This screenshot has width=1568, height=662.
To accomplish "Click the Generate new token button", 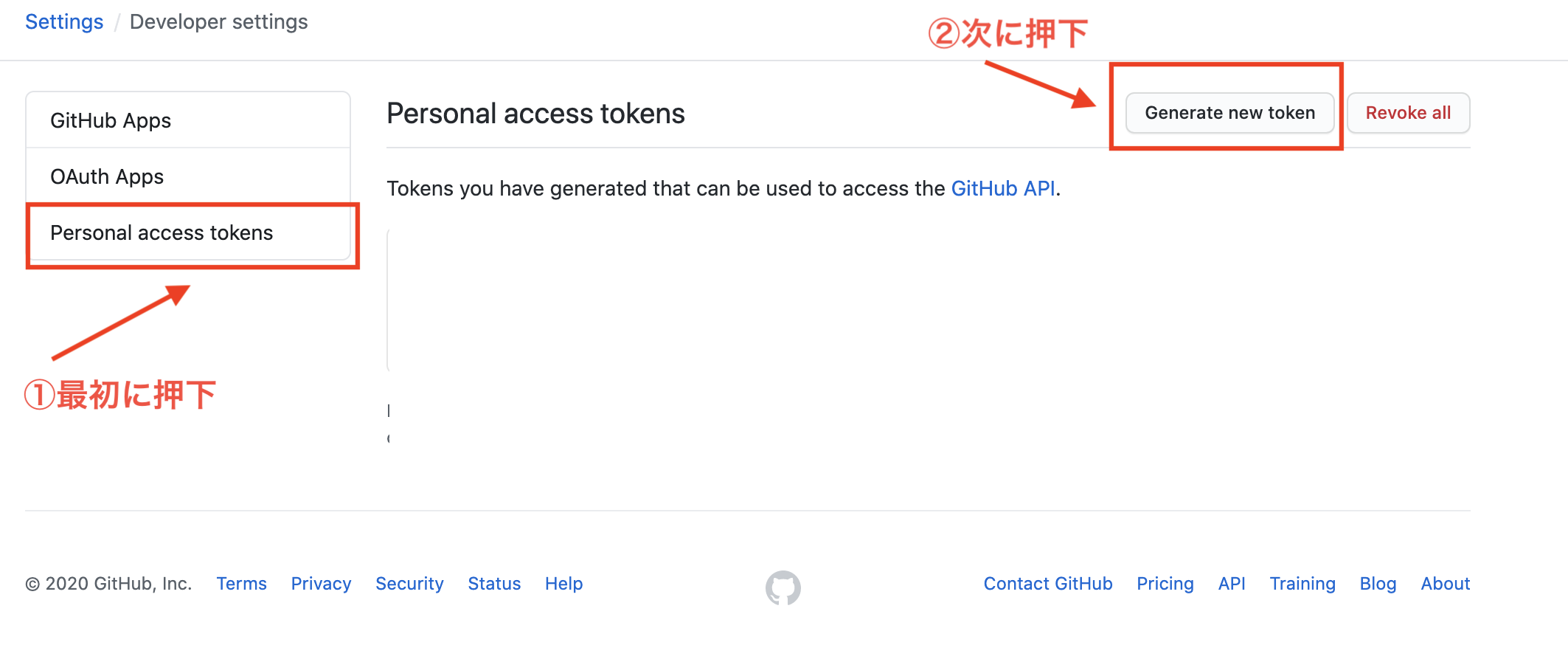I will [1229, 113].
